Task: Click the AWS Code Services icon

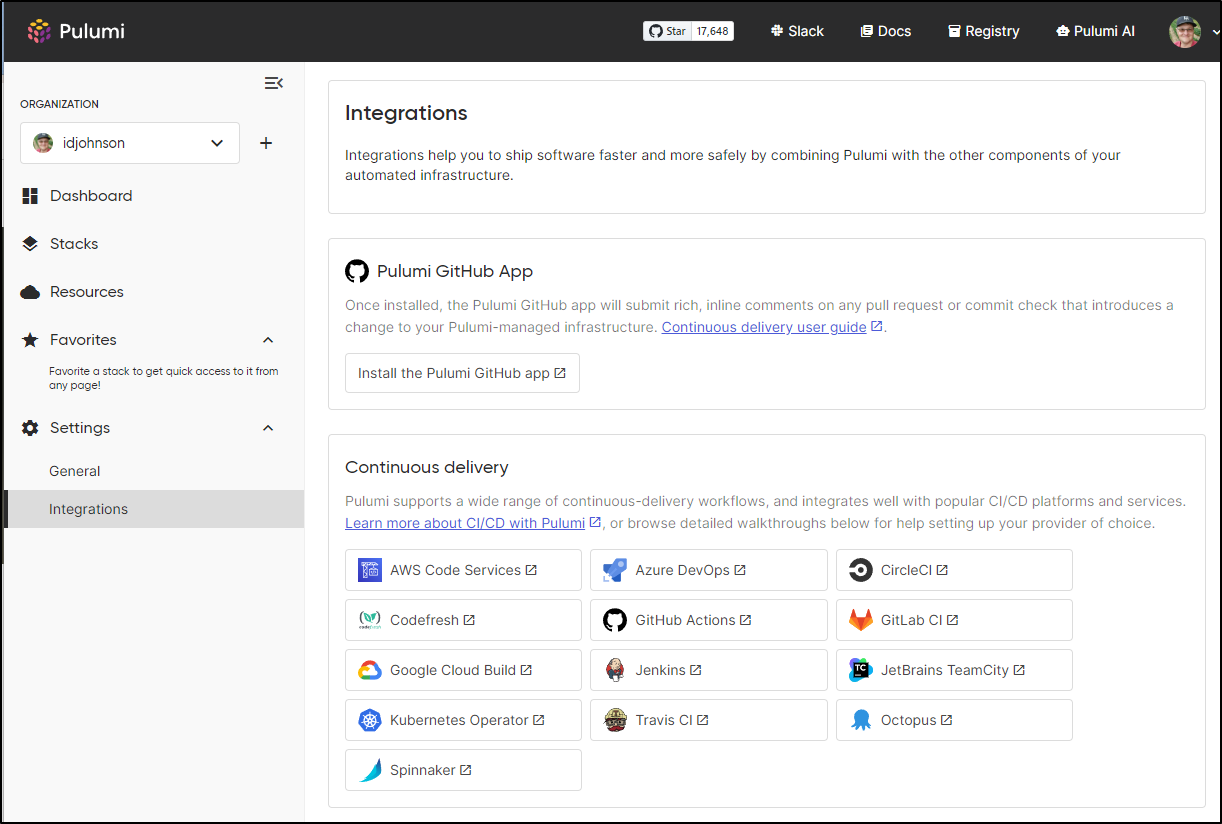Action: 370,570
